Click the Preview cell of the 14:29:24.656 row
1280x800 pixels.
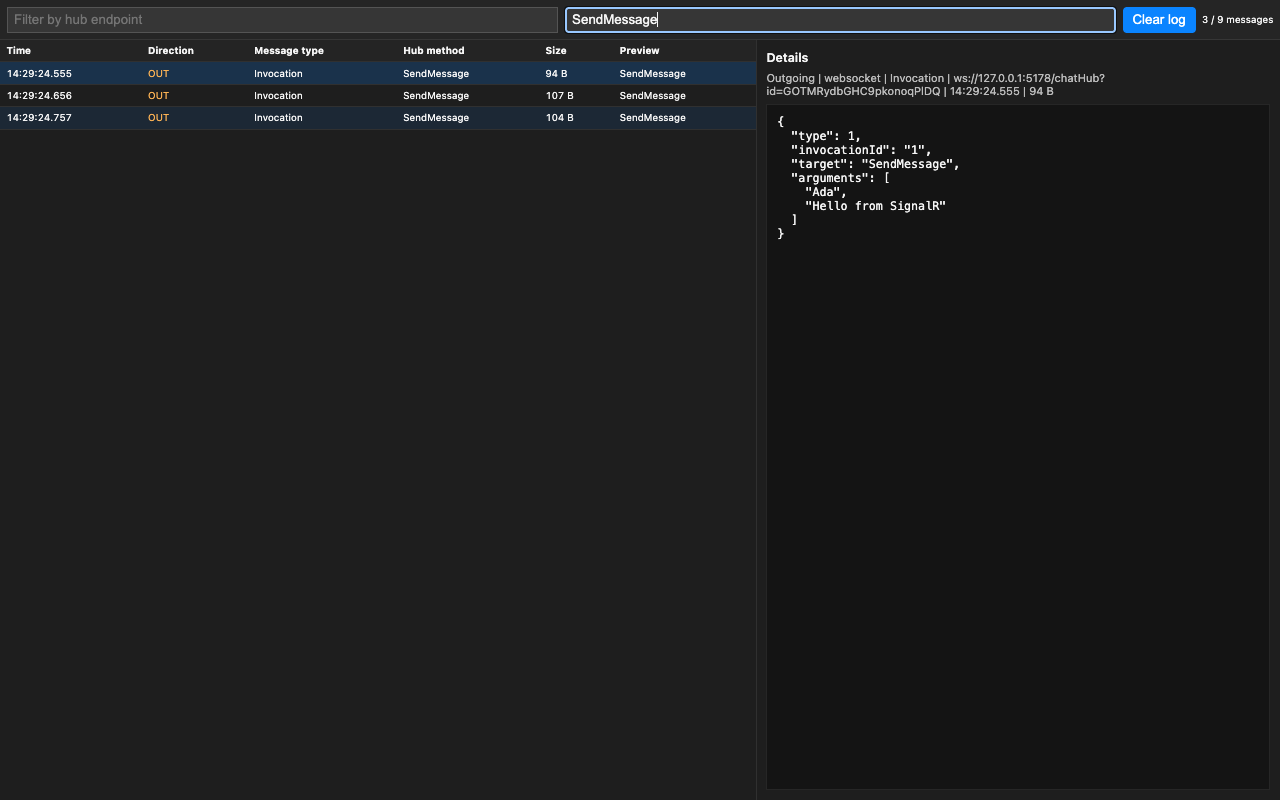(652, 96)
